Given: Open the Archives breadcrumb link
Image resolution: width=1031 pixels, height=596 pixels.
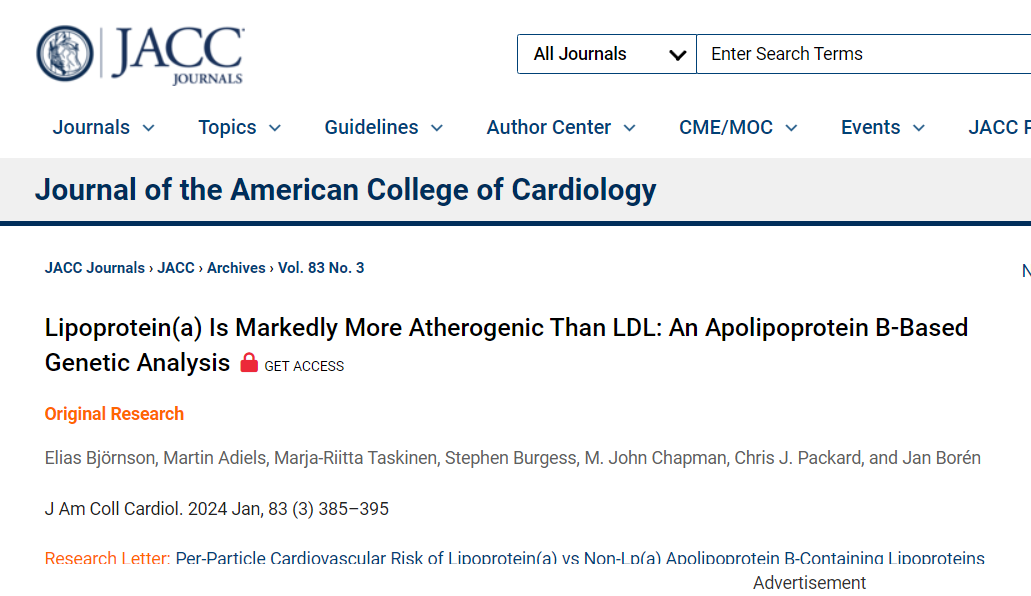Looking at the screenshot, I should click(236, 268).
